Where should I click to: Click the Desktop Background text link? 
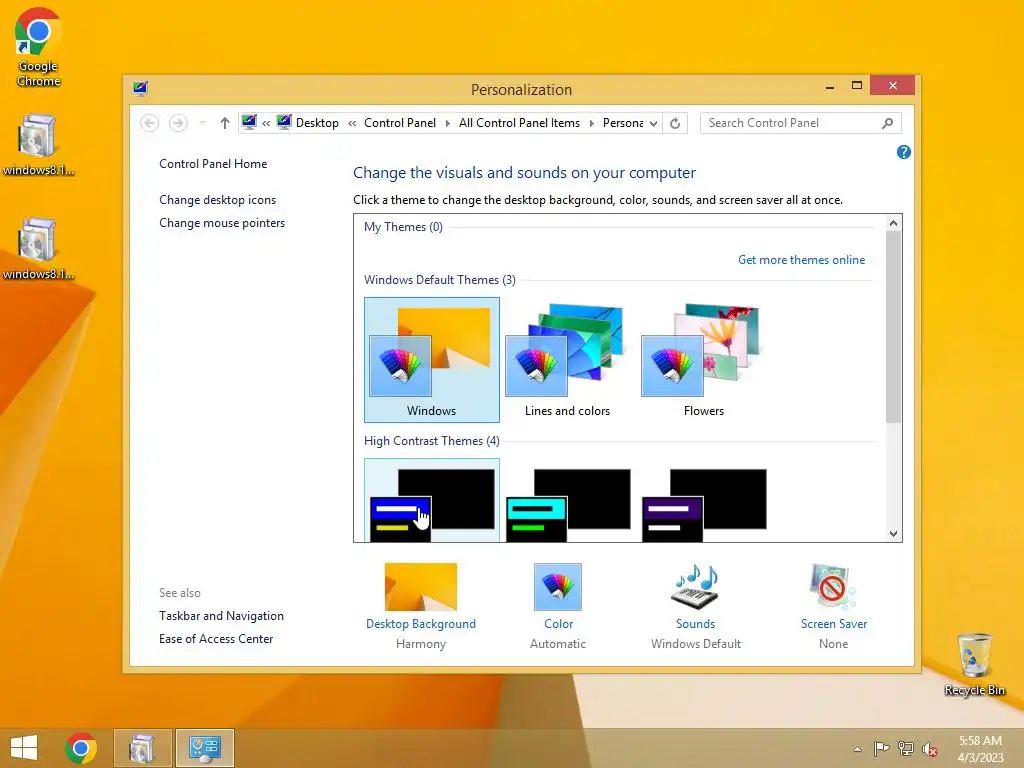[x=421, y=624]
